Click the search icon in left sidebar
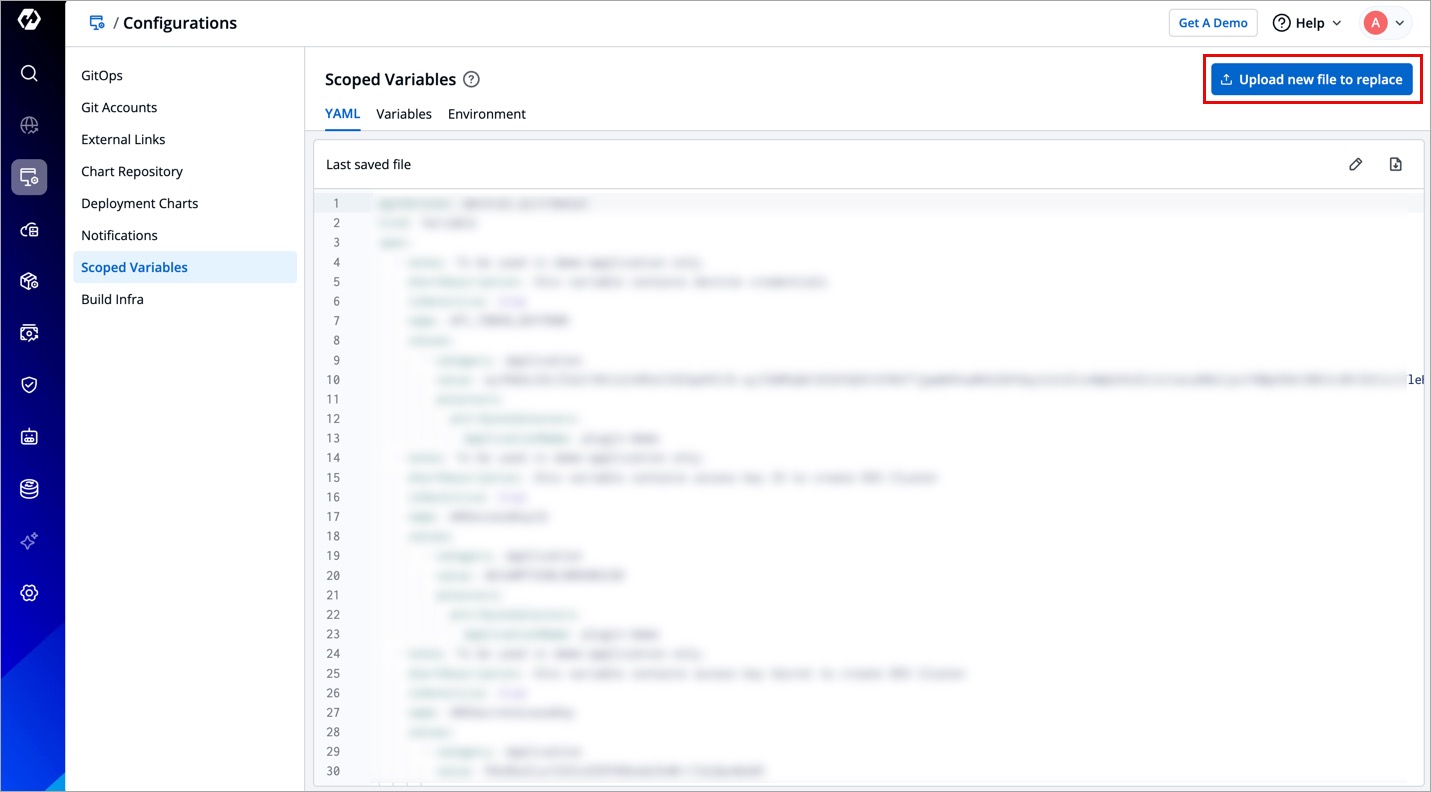1431x792 pixels. (x=29, y=73)
